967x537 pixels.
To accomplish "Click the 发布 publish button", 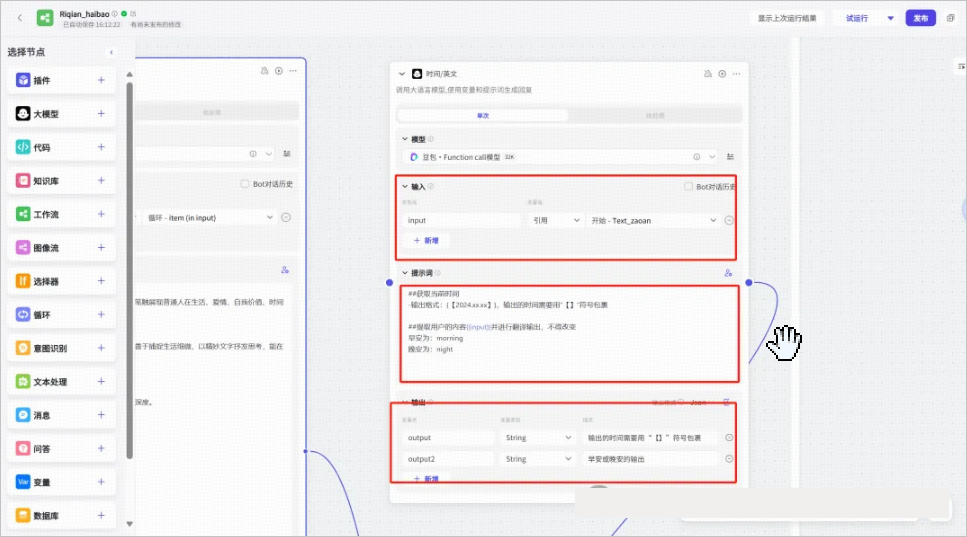I will 921,18.
